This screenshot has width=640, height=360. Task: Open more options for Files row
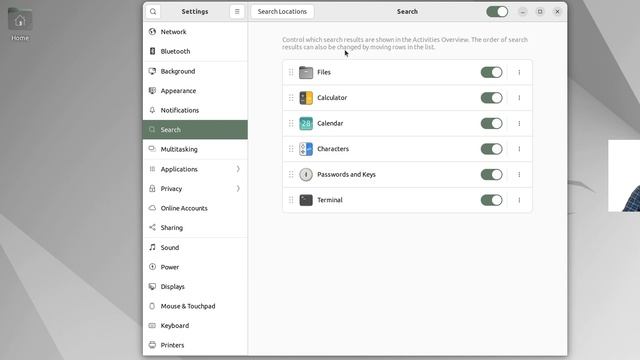pyautogui.click(x=519, y=72)
